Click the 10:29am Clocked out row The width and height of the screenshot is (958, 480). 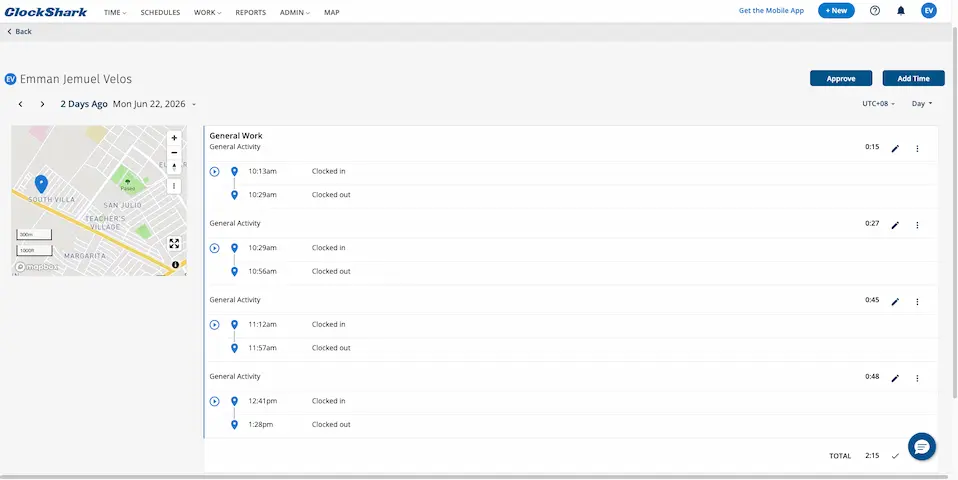coord(571,195)
